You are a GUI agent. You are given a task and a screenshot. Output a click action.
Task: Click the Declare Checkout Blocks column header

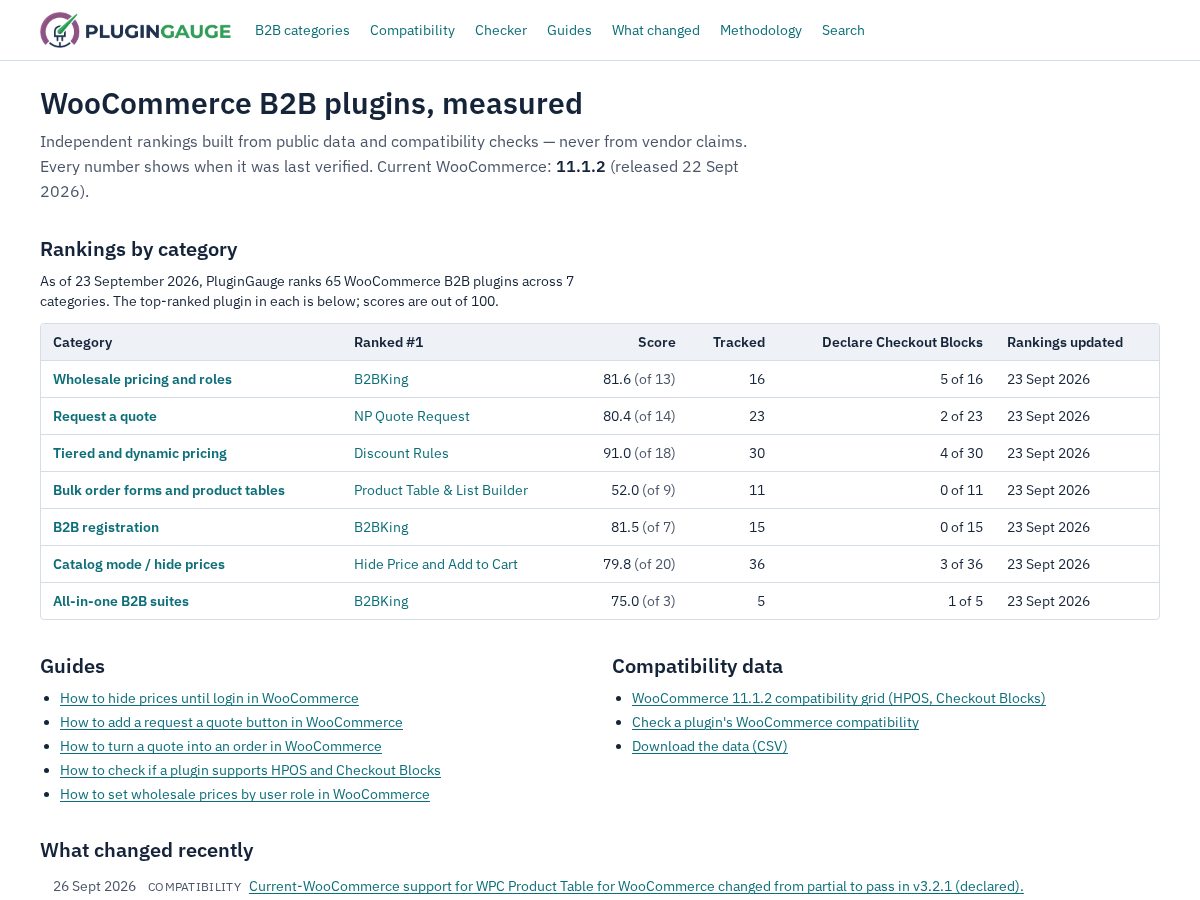pyautogui.click(x=902, y=342)
